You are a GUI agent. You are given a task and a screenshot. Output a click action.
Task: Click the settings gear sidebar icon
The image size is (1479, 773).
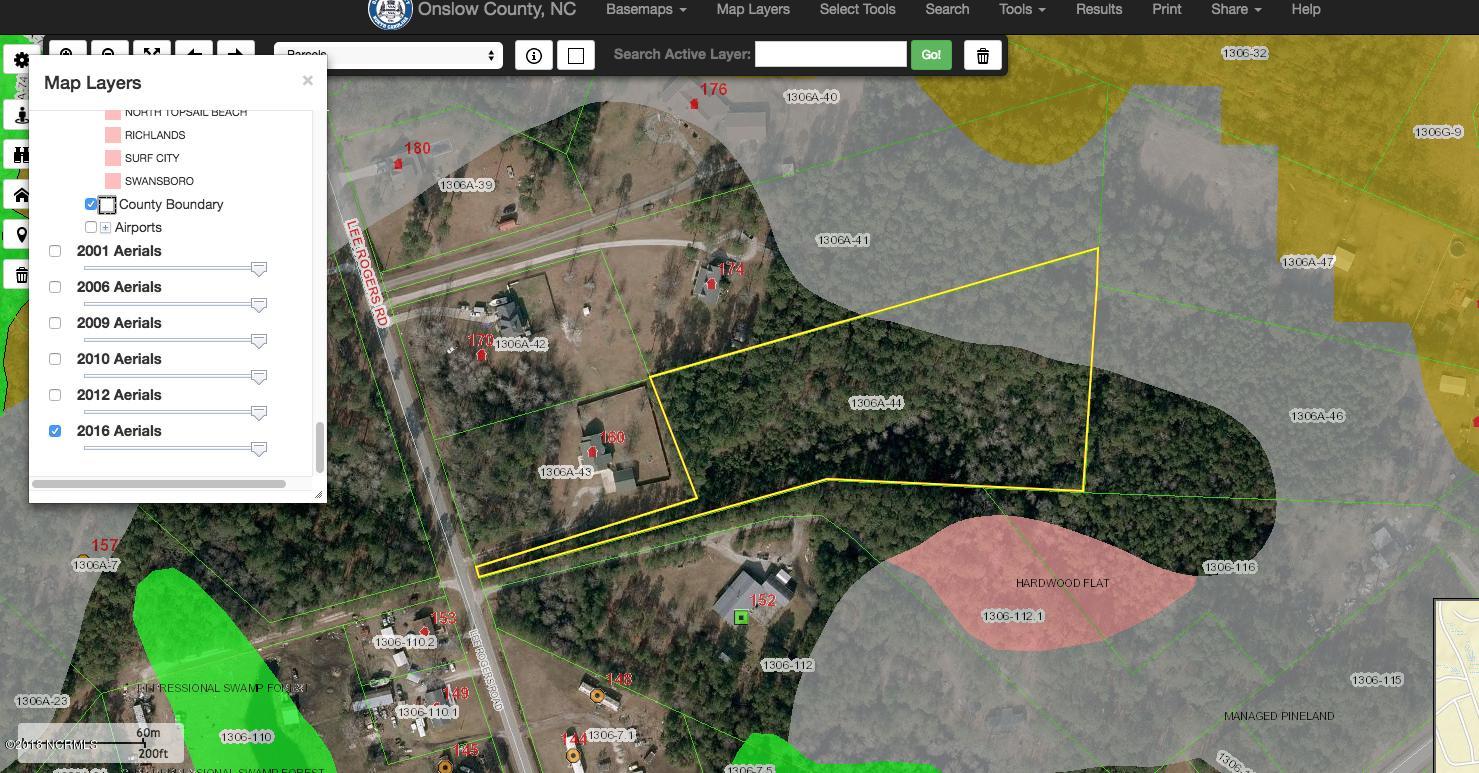21,60
